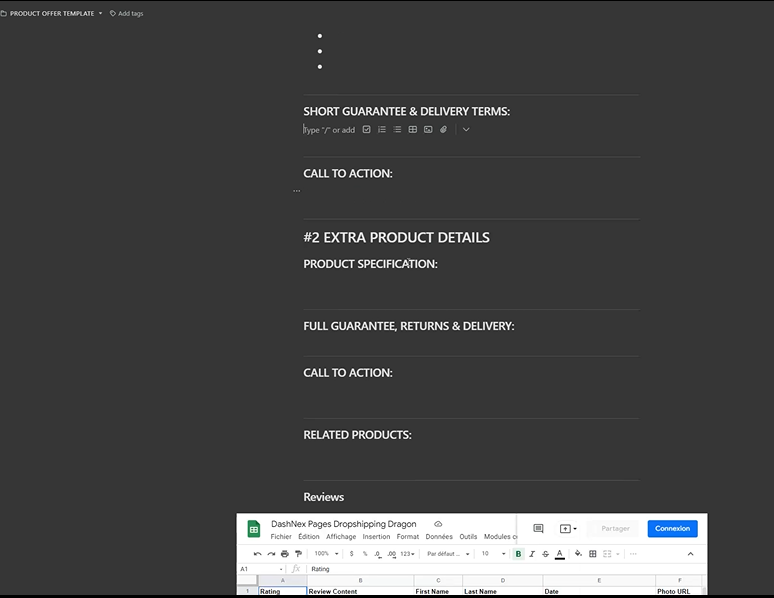Click the merge cells icon

(607, 554)
